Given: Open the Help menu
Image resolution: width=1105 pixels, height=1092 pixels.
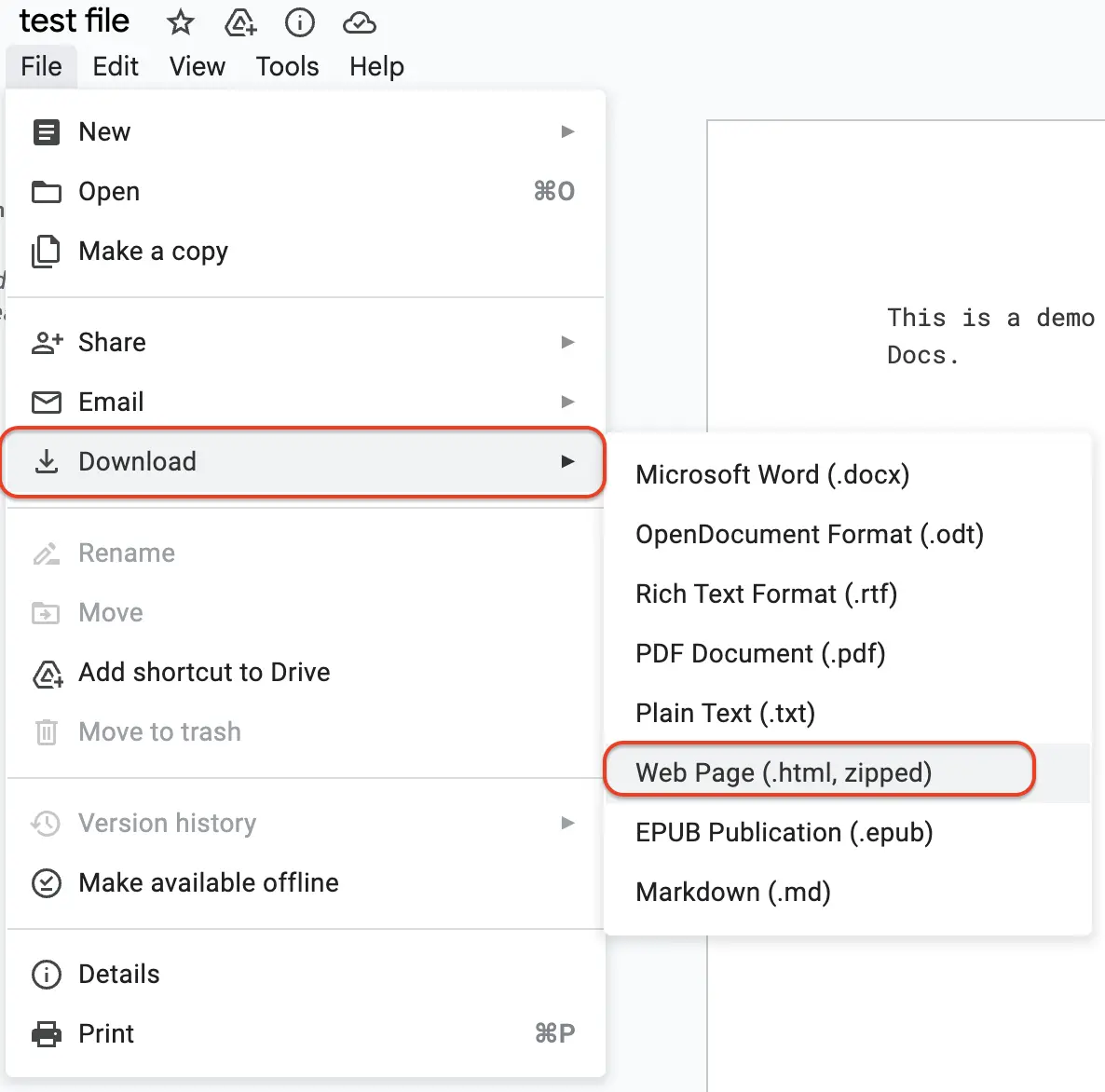Looking at the screenshot, I should (x=377, y=66).
